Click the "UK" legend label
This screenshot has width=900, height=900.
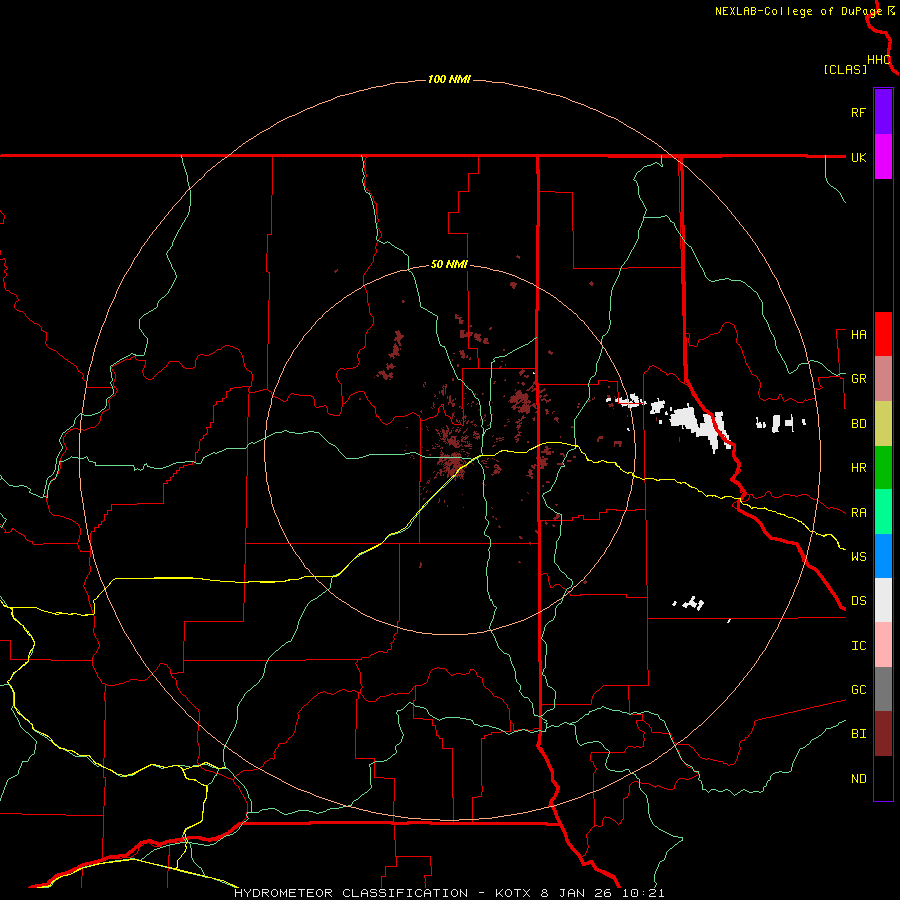click(x=858, y=157)
